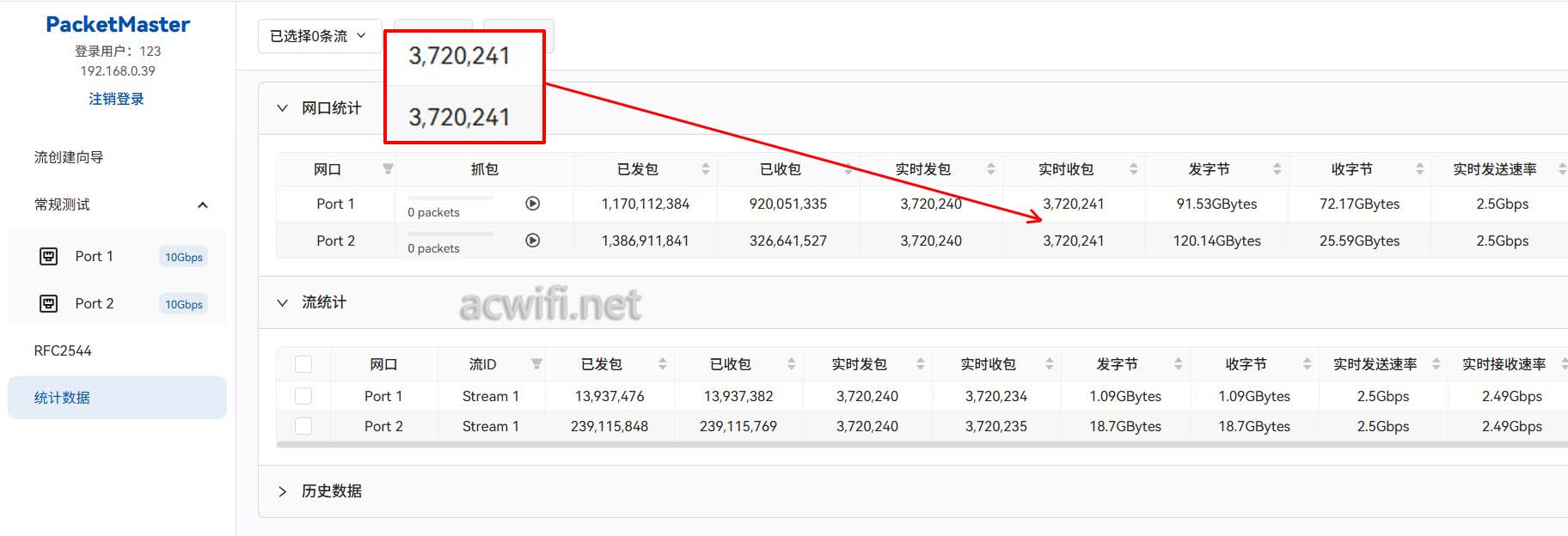
Task: Check the Port 2 Stream 1 row checkbox
Action: pos(303,426)
